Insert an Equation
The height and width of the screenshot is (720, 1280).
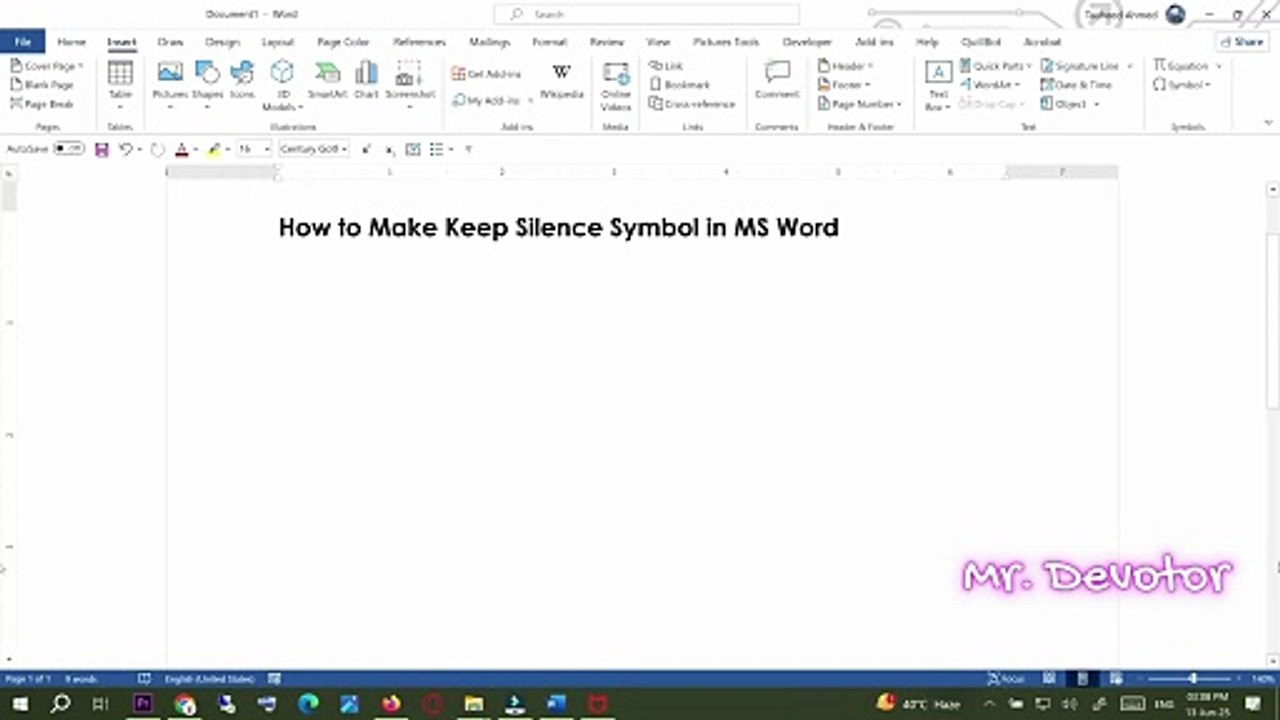(x=1181, y=66)
